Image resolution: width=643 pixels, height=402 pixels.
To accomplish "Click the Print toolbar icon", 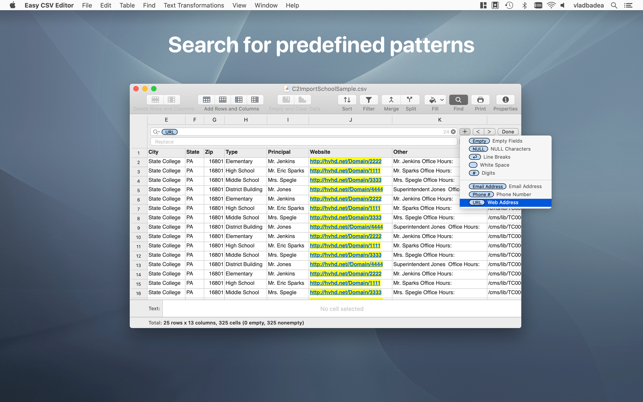I will (x=480, y=100).
